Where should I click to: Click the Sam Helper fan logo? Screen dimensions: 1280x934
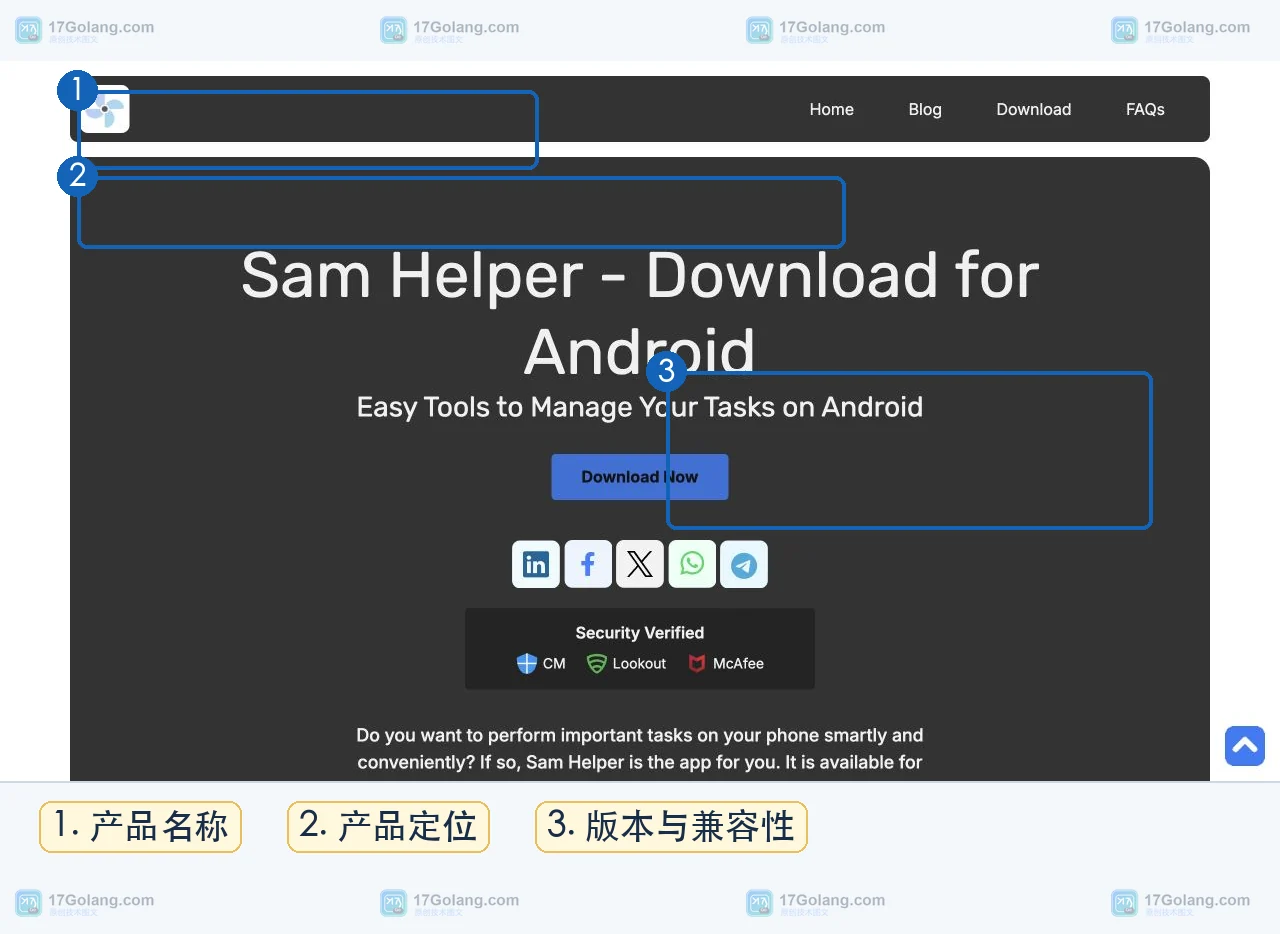[x=105, y=109]
